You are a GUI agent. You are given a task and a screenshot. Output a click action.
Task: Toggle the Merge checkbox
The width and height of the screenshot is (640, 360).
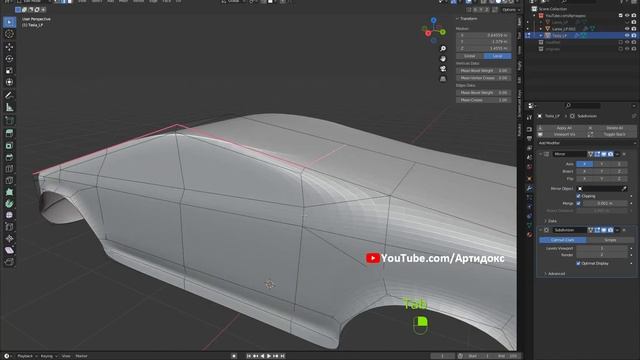(x=578, y=203)
